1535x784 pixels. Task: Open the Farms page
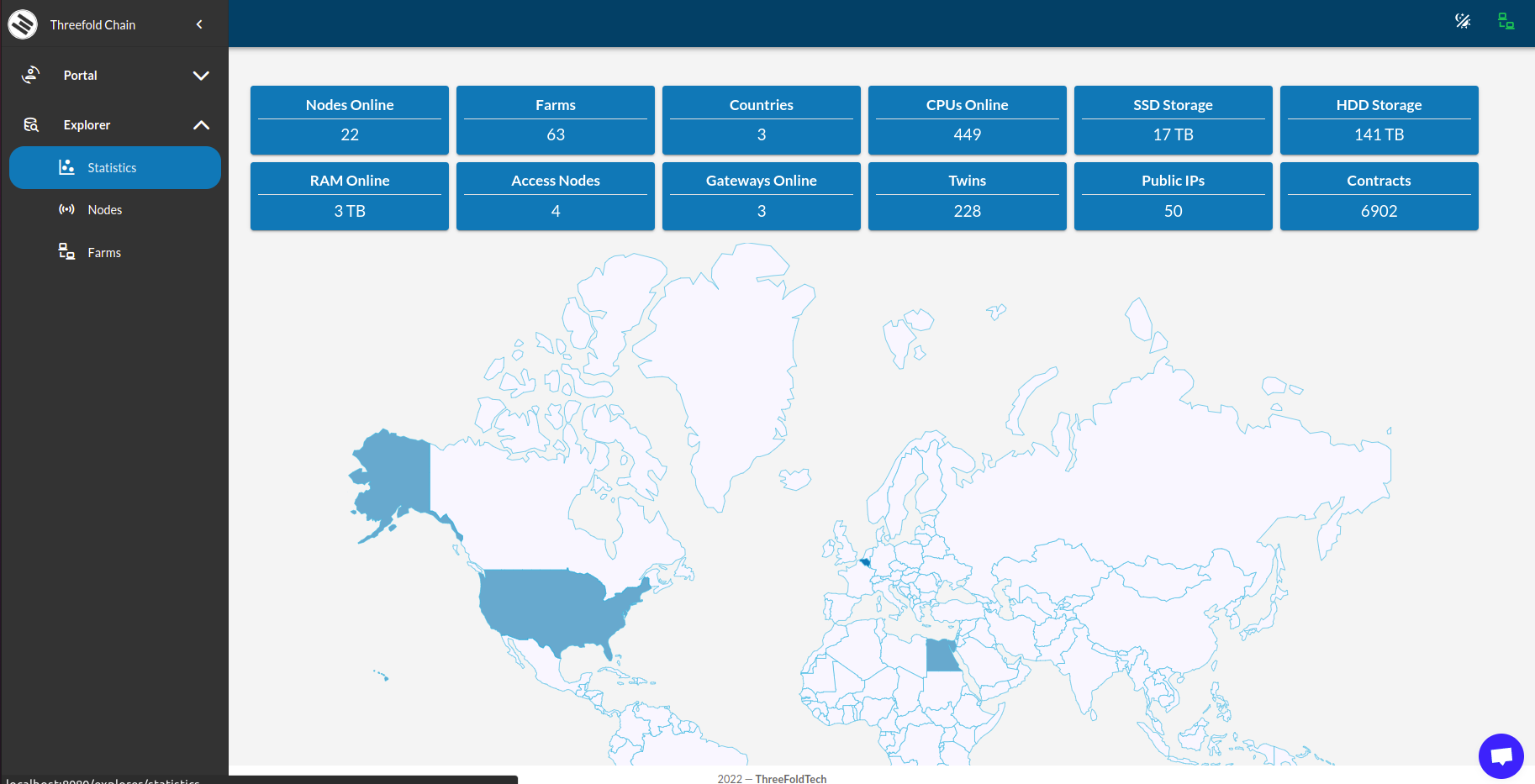(x=104, y=253)
